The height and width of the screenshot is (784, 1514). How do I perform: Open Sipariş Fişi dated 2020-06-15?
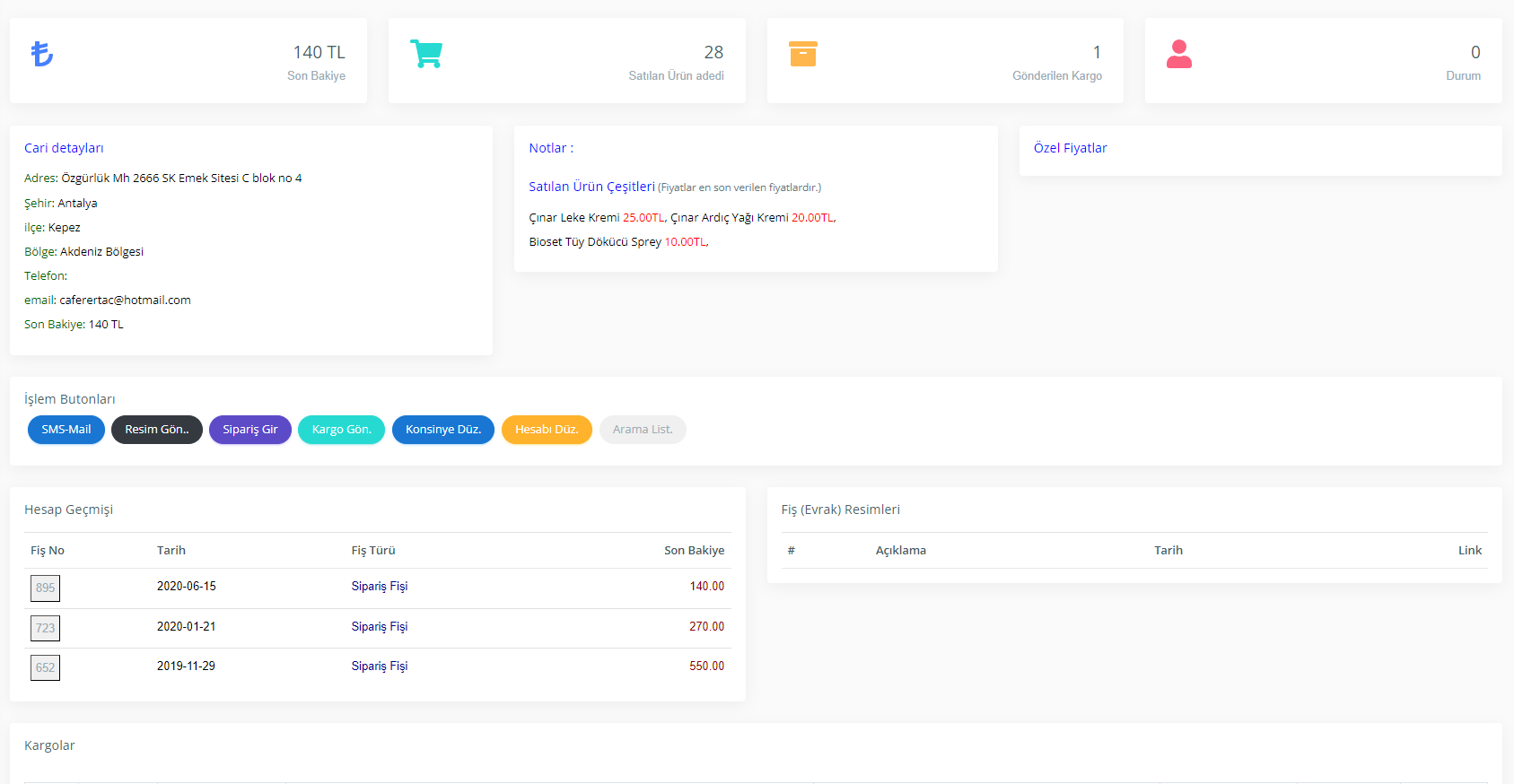pyautogui.click(x=379, y=587)
